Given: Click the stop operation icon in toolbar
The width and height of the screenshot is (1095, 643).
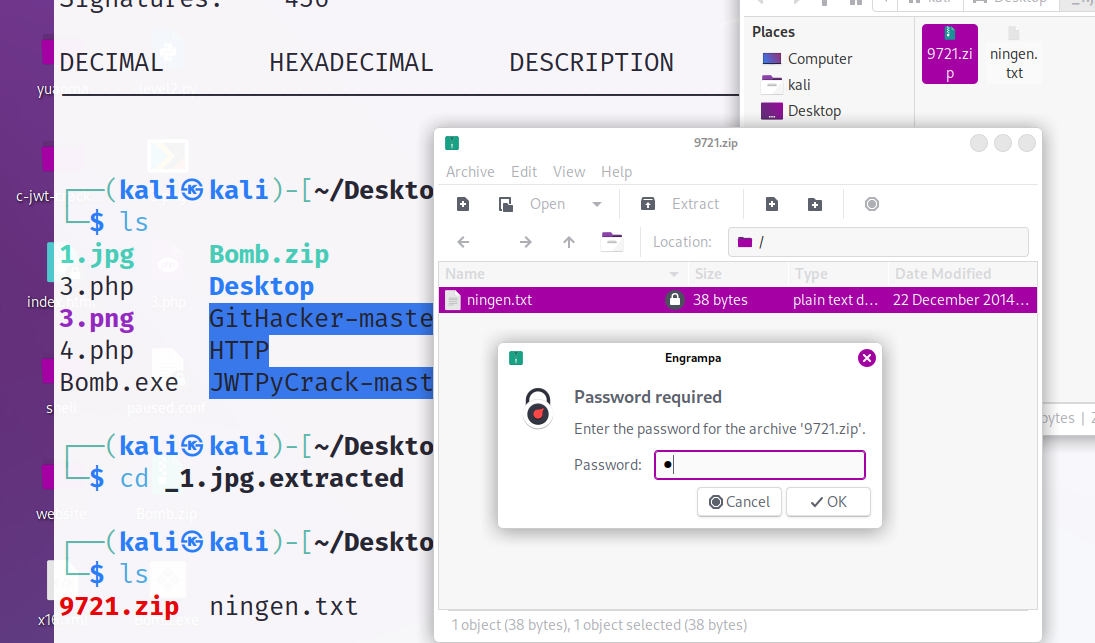Looking at the screenshot, I should pyautogui.click(x=872, y=204).
